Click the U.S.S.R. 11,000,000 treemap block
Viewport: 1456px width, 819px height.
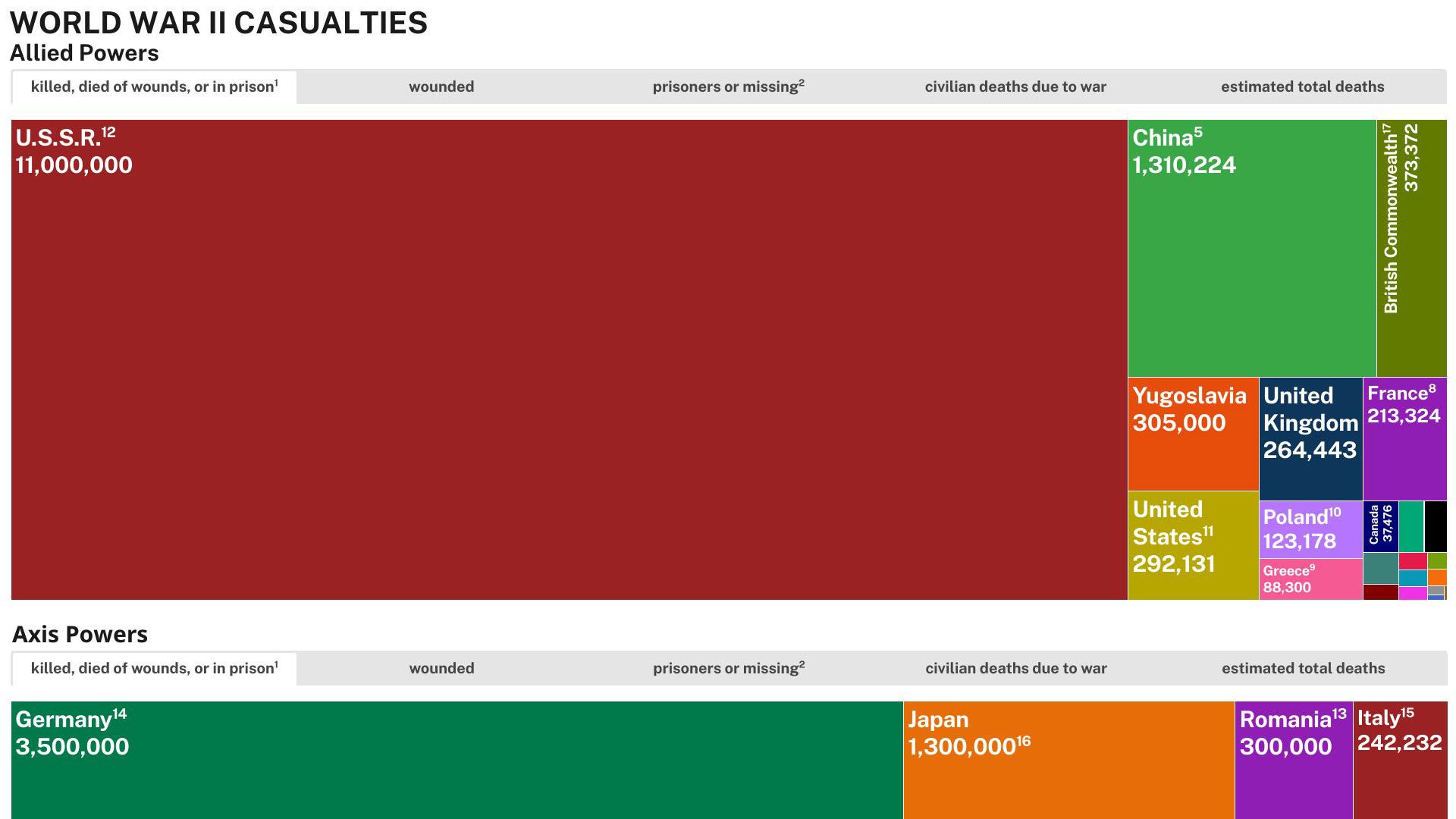569,360
